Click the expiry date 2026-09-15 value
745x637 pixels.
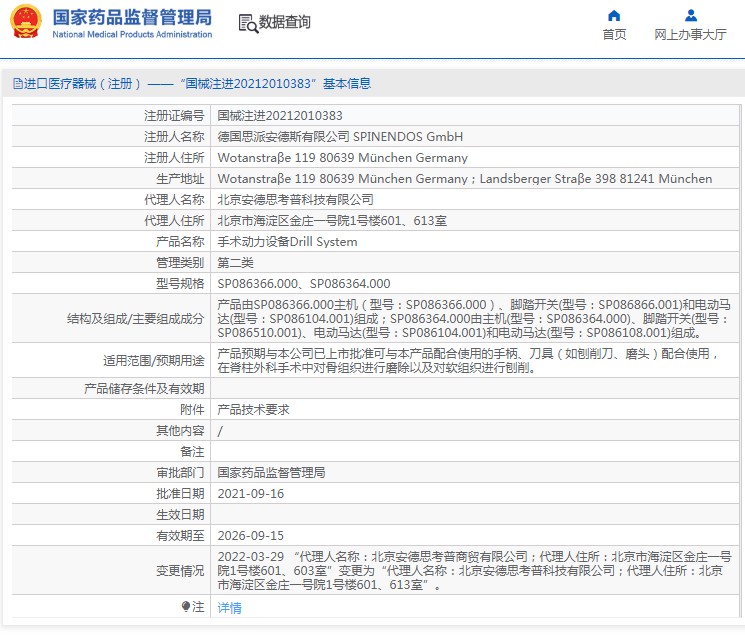click(250, 536)
